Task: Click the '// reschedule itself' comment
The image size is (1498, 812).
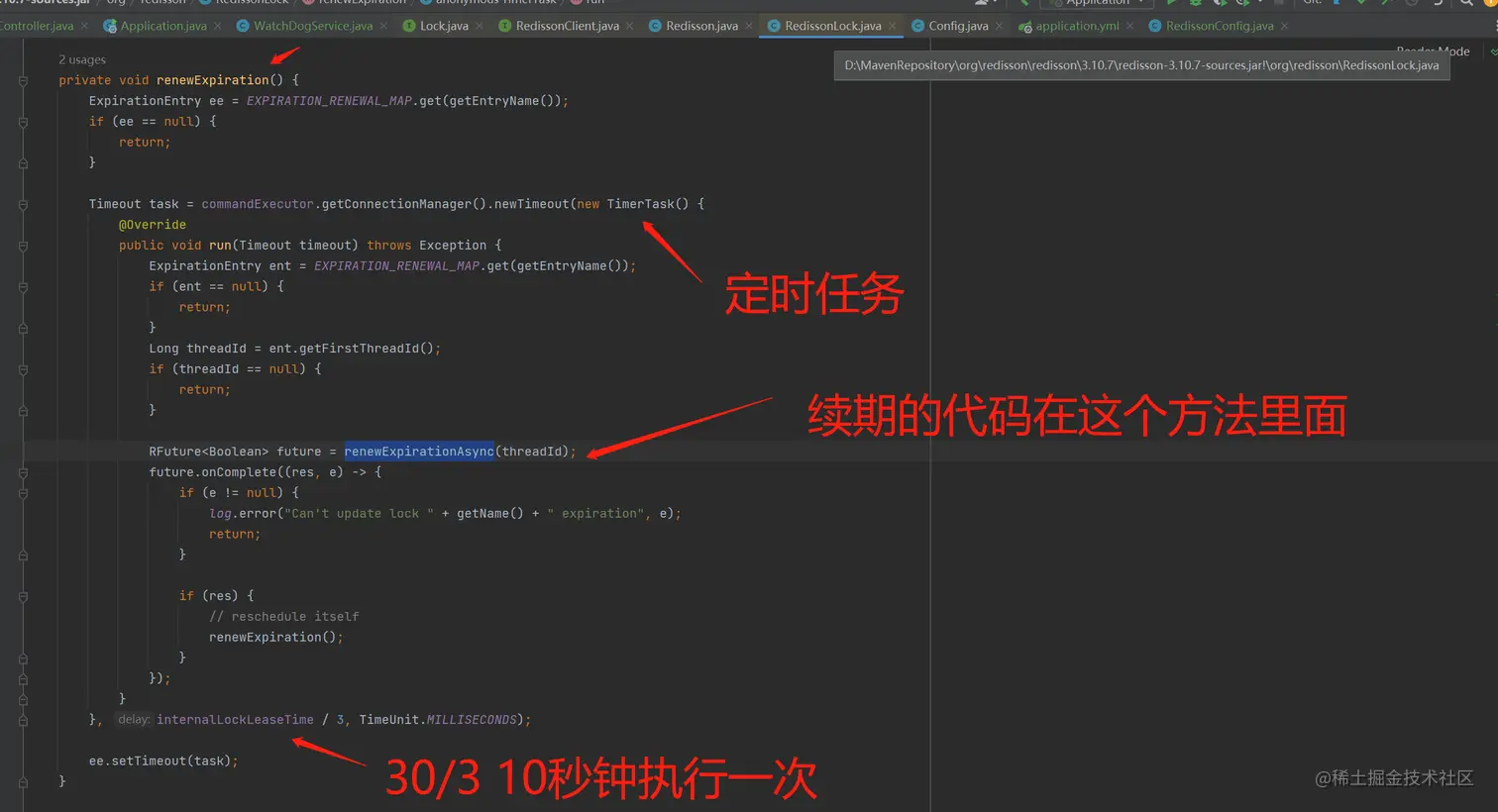Action: 284,616
